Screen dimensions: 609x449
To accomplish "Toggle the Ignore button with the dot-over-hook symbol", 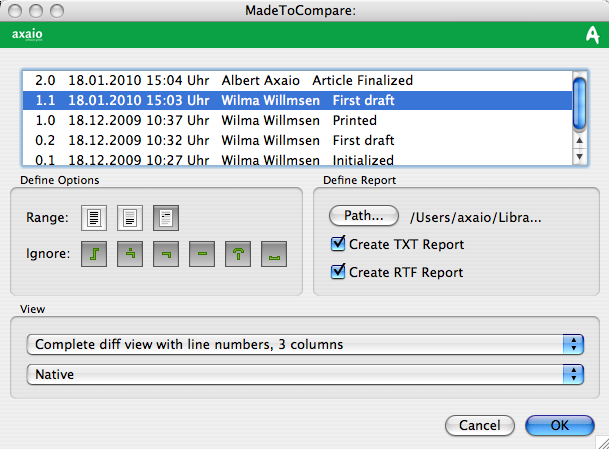I will [130, 254].
